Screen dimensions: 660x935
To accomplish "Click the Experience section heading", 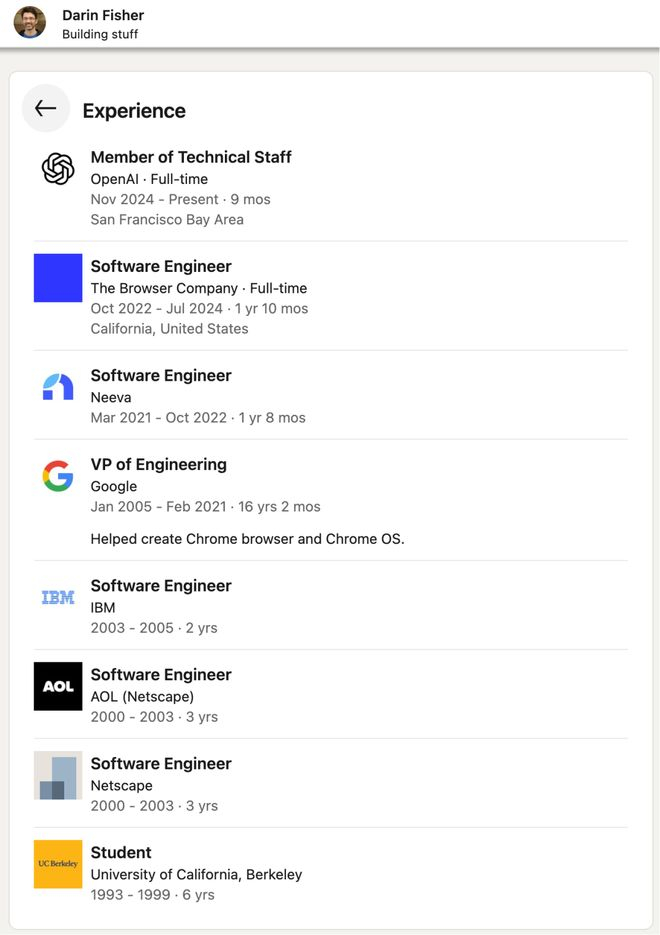I will (134, 111).
